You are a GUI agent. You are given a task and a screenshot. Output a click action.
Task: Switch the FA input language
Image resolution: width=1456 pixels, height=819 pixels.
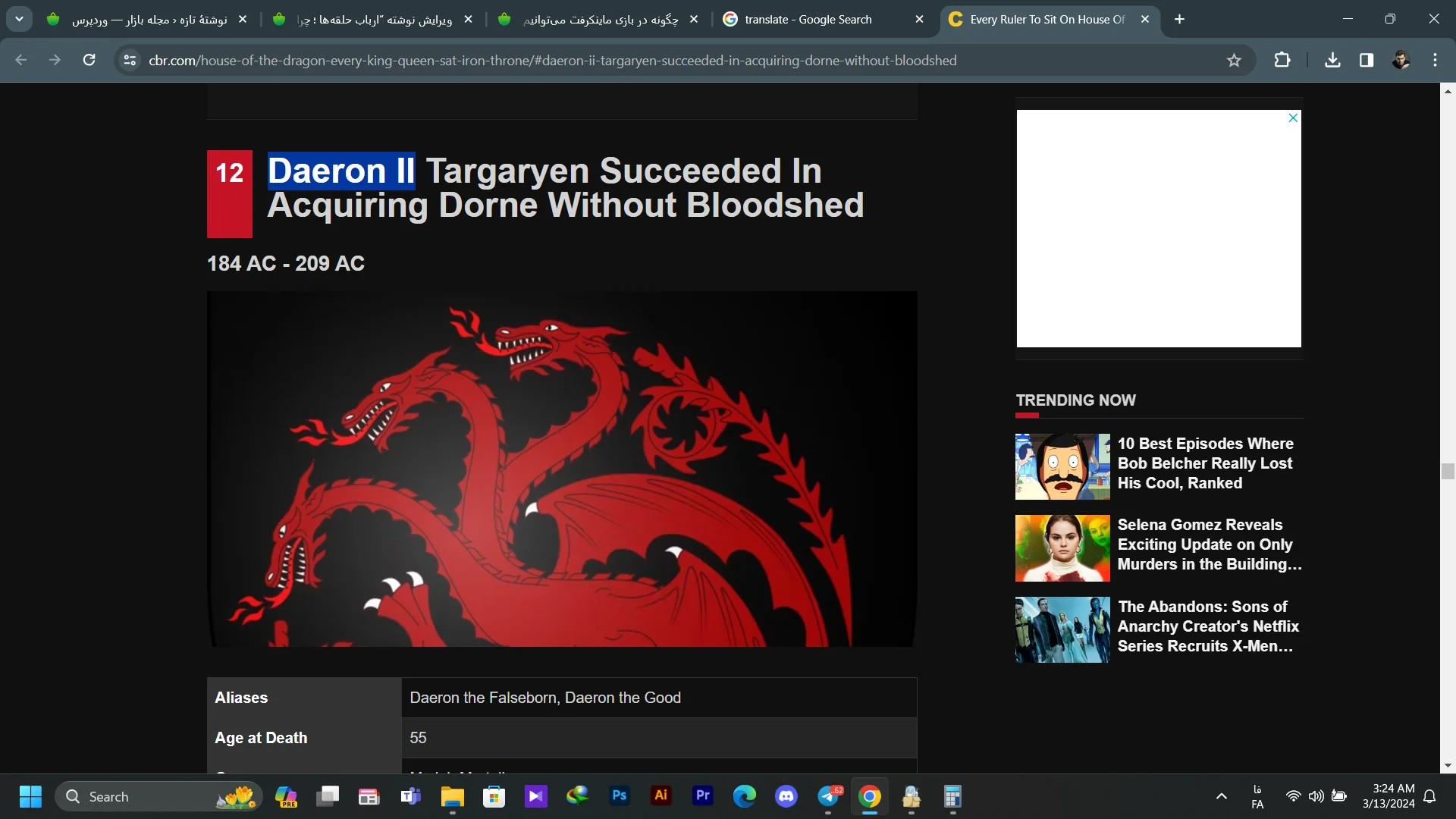tap(1257, 796)
